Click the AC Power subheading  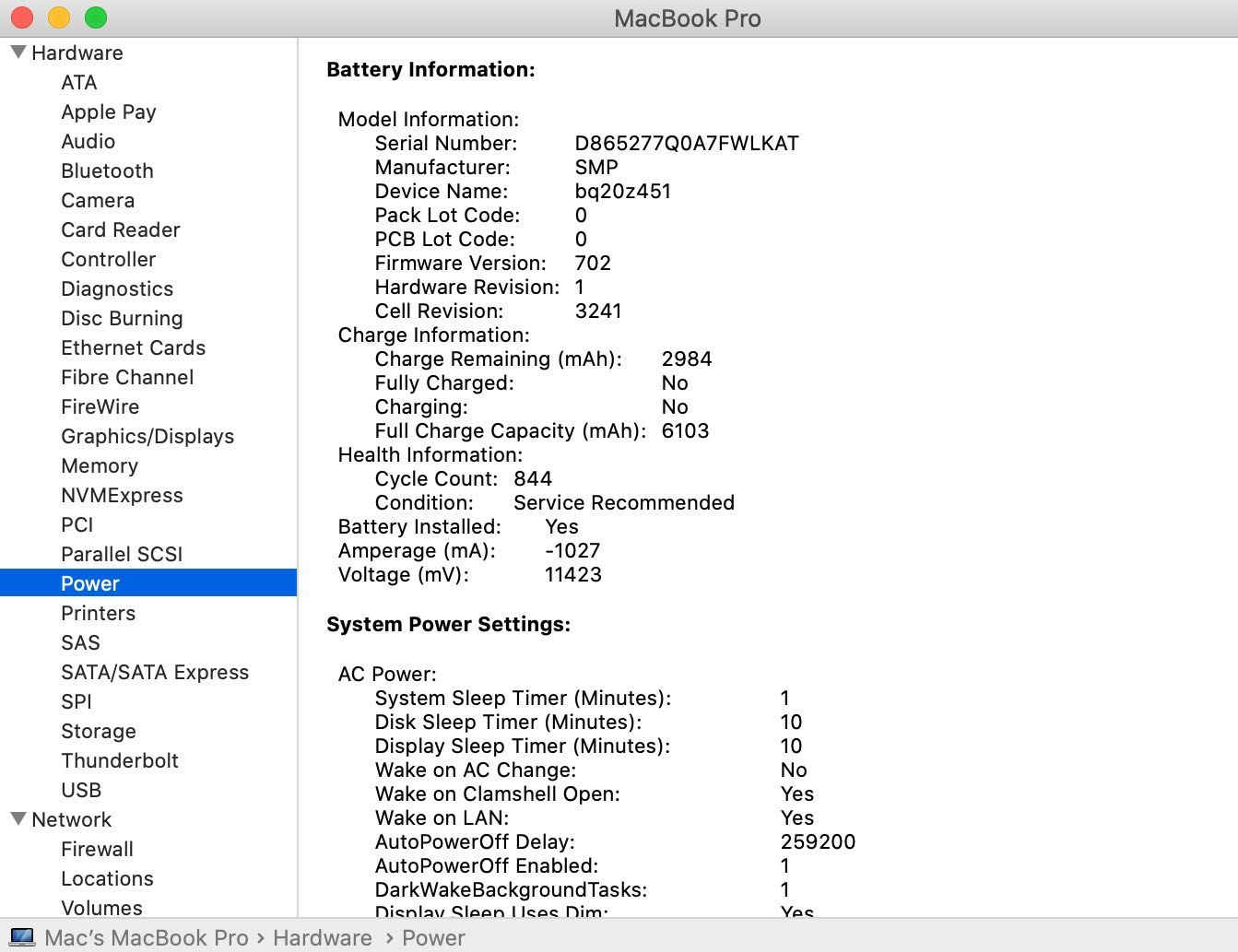387,674
